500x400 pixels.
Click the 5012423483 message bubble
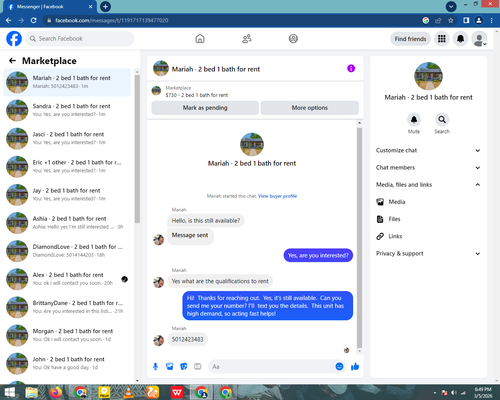point(187,339)
